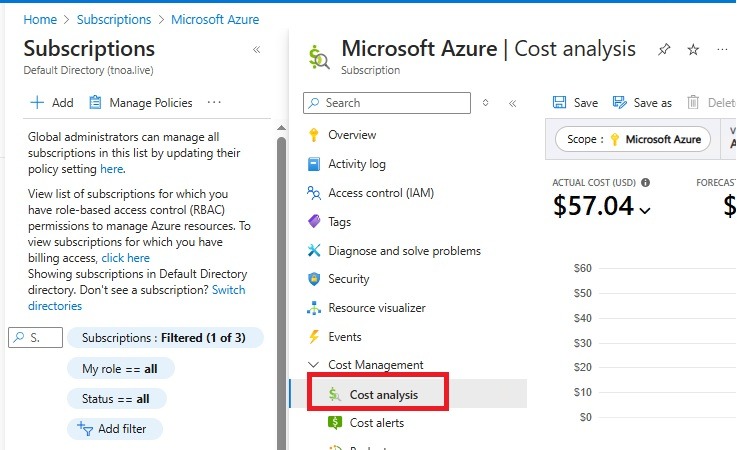Click the info icon beside Actual Cost

pyautogui.click(x=645, y=182)
